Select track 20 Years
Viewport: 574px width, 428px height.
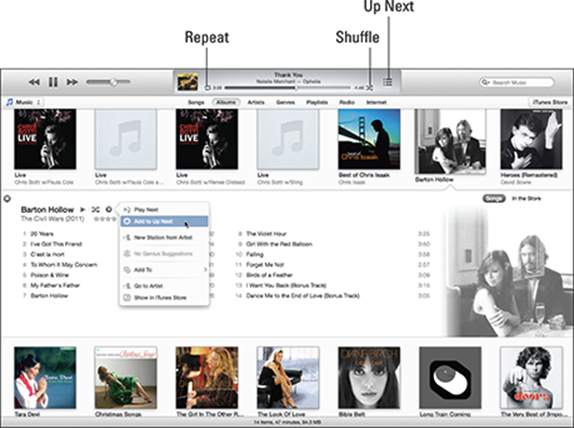click(x=42, y=234)
